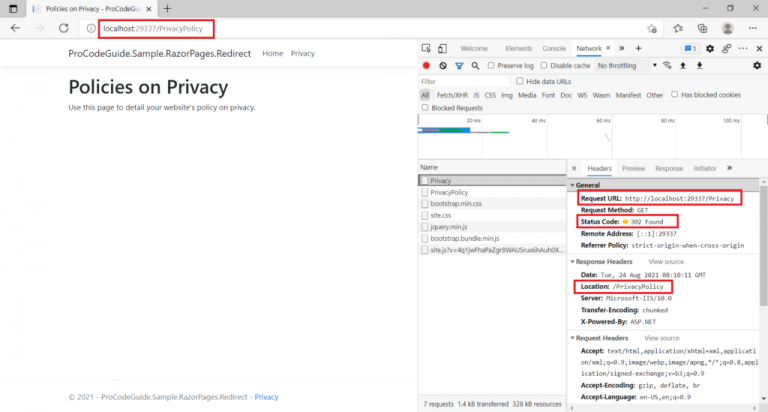Screen dimensions: 768x412
Task: Activate the inspect element picker
Action: 427,48
